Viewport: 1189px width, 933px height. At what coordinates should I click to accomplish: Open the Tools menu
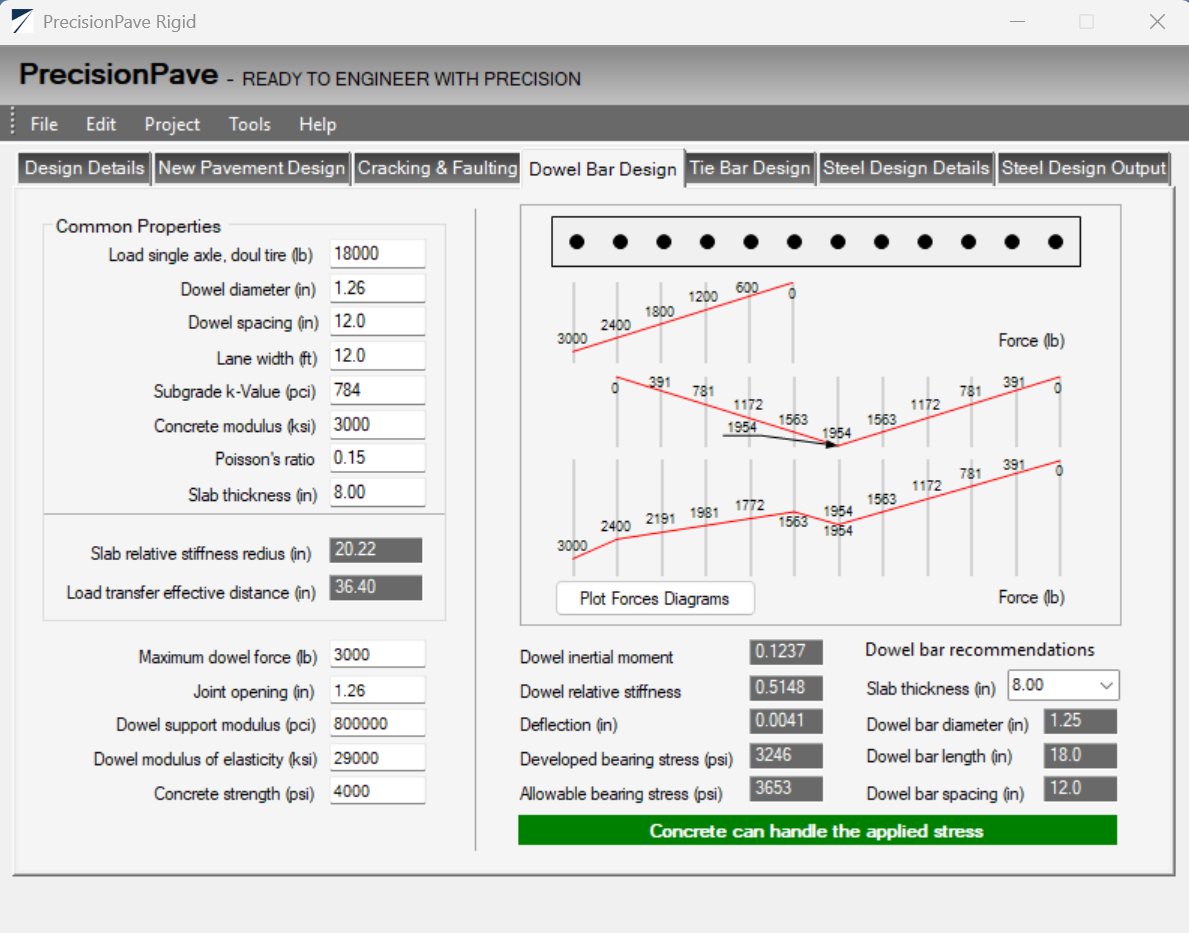coord(249,124)
